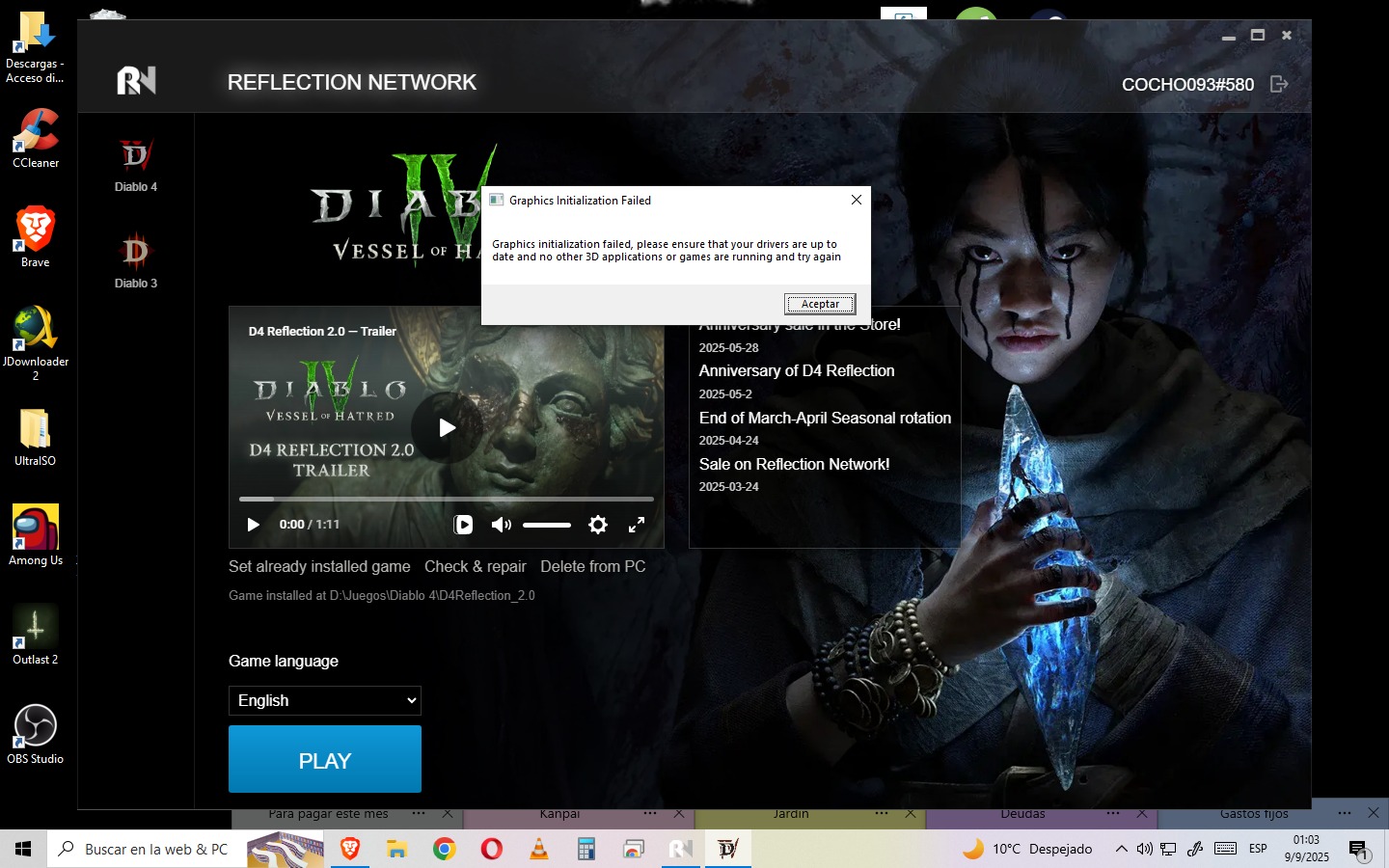Open the menu of the Para pagar este mes note

(419, 814)
